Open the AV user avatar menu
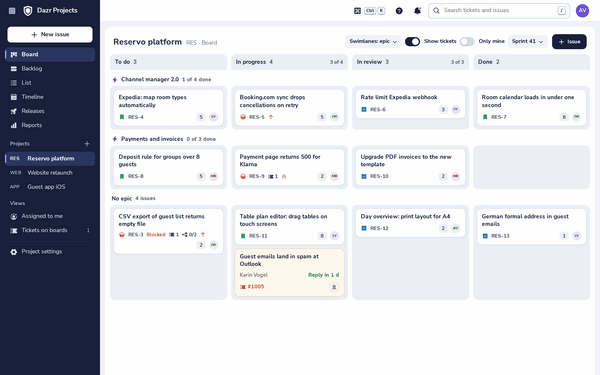The image size is (600, 375). coord(582,11)
